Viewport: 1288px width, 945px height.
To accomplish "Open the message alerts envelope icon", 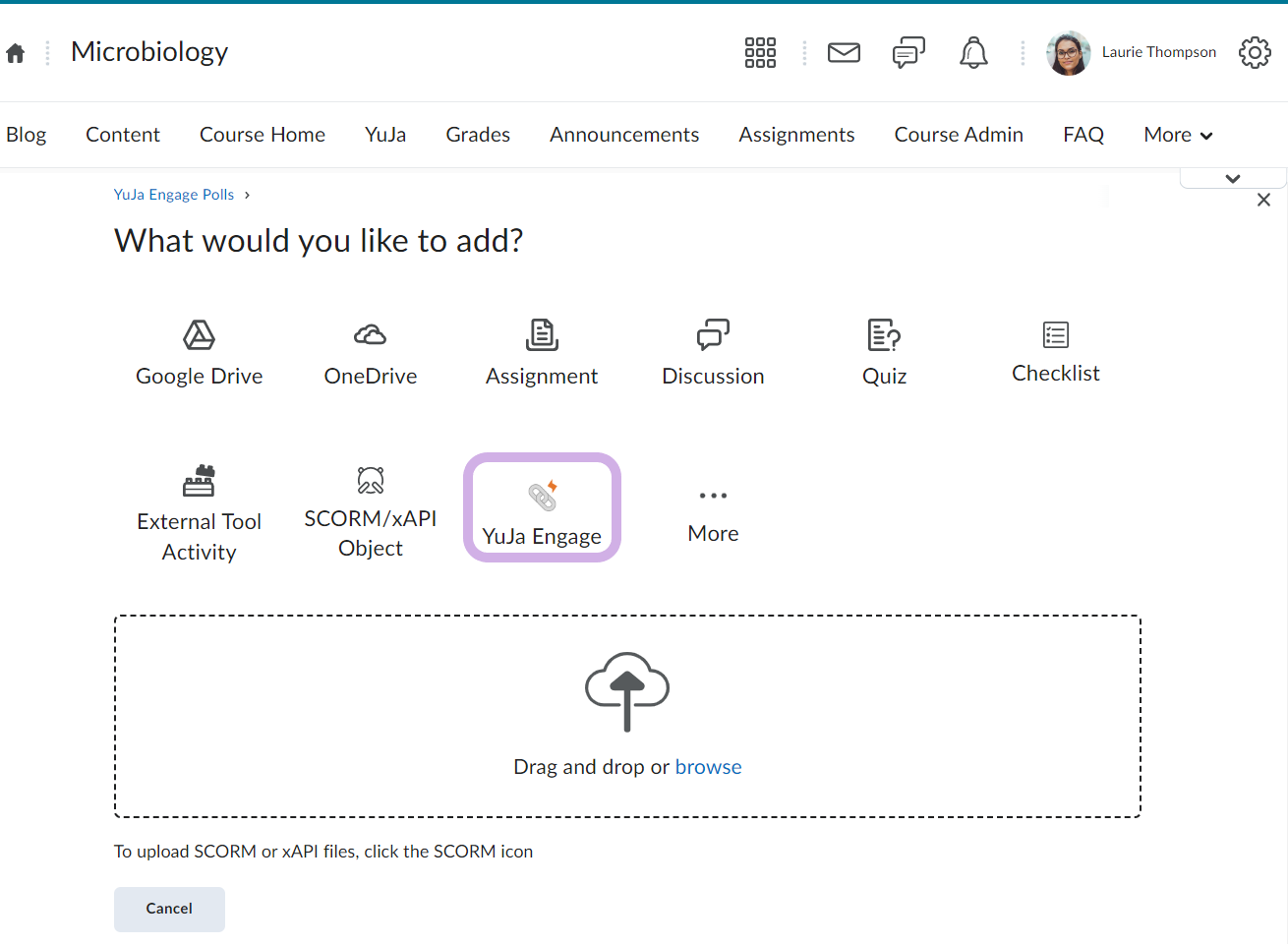I will pos(844,52).
